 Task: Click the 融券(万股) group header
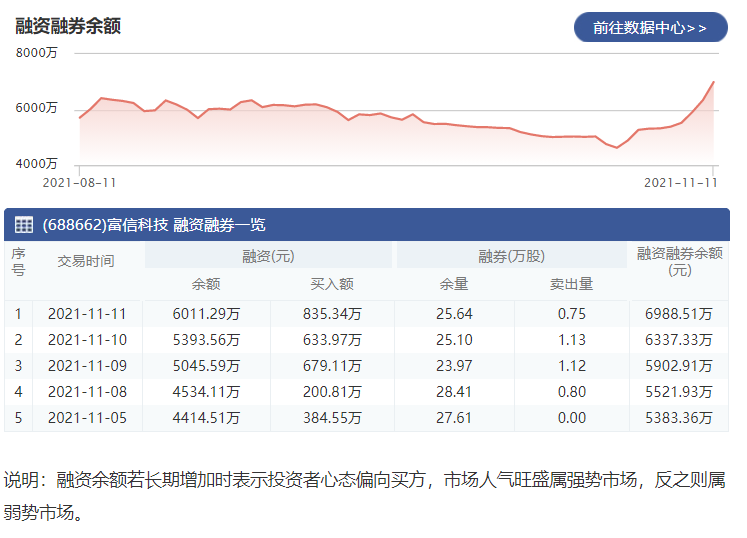511,256
